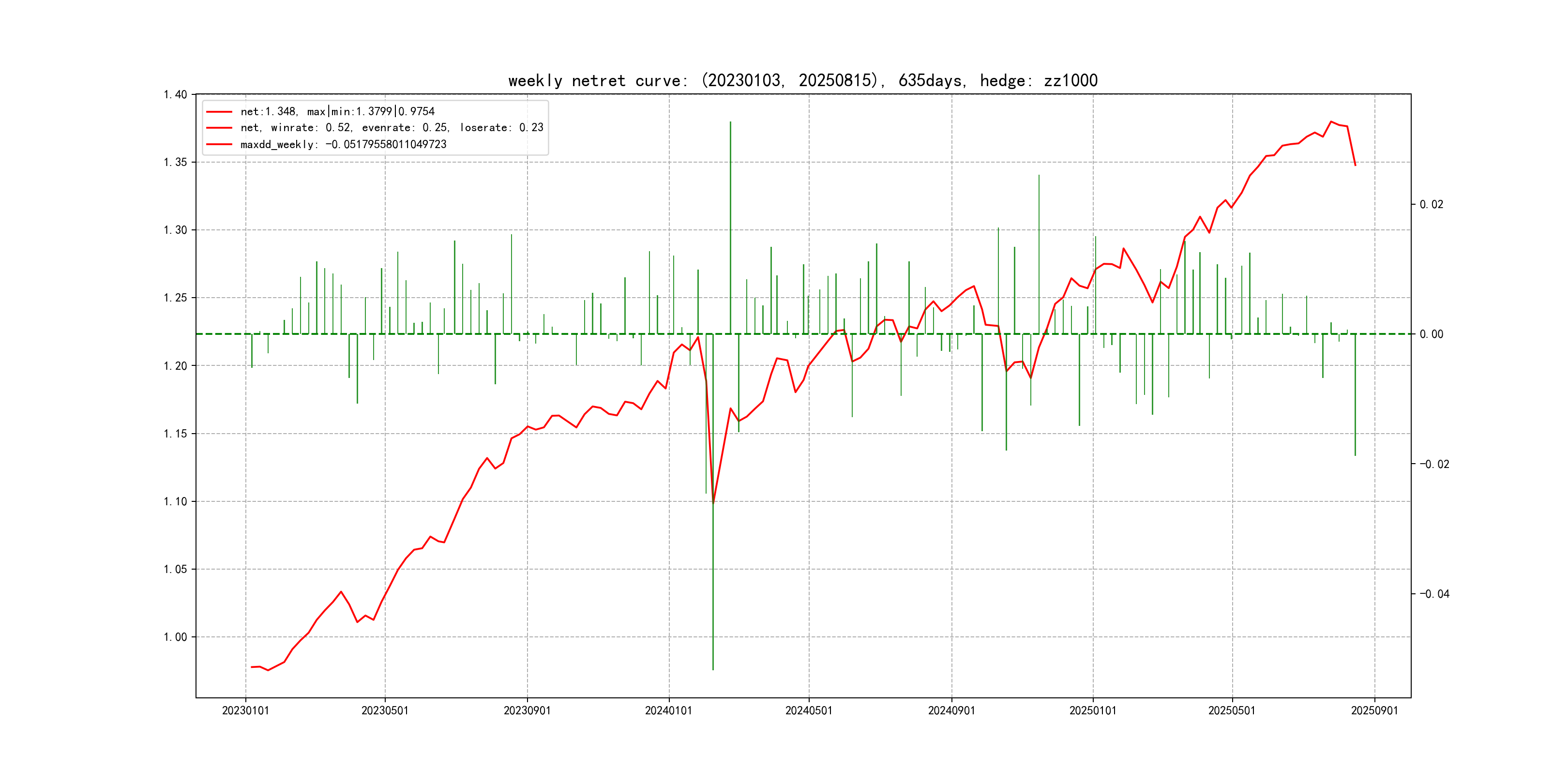Click legend entry with winrate 0.52
Image resolution: width=1568 pixels, height=784 pixels.
(x=392, y=128)
